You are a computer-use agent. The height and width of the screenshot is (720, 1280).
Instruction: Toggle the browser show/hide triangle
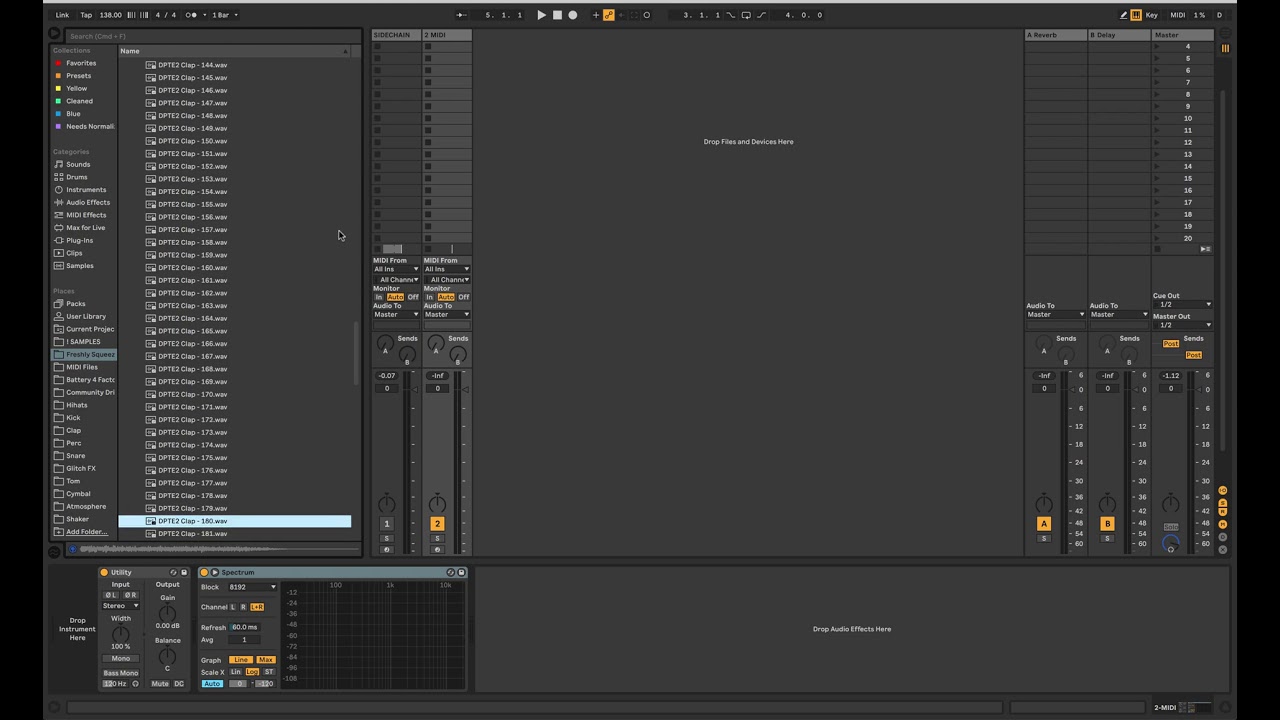coord(54,34)
